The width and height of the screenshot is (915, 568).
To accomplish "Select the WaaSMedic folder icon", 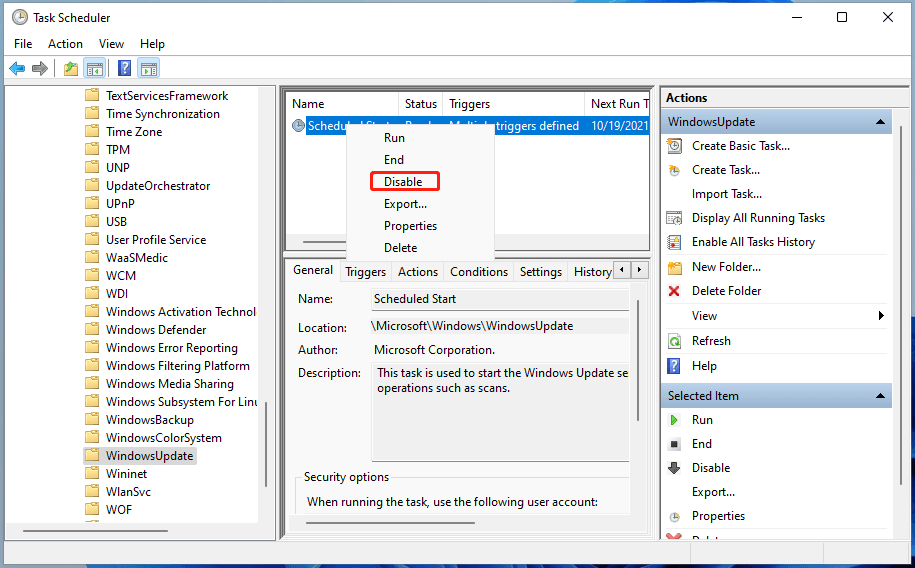I will click(92, 257).
